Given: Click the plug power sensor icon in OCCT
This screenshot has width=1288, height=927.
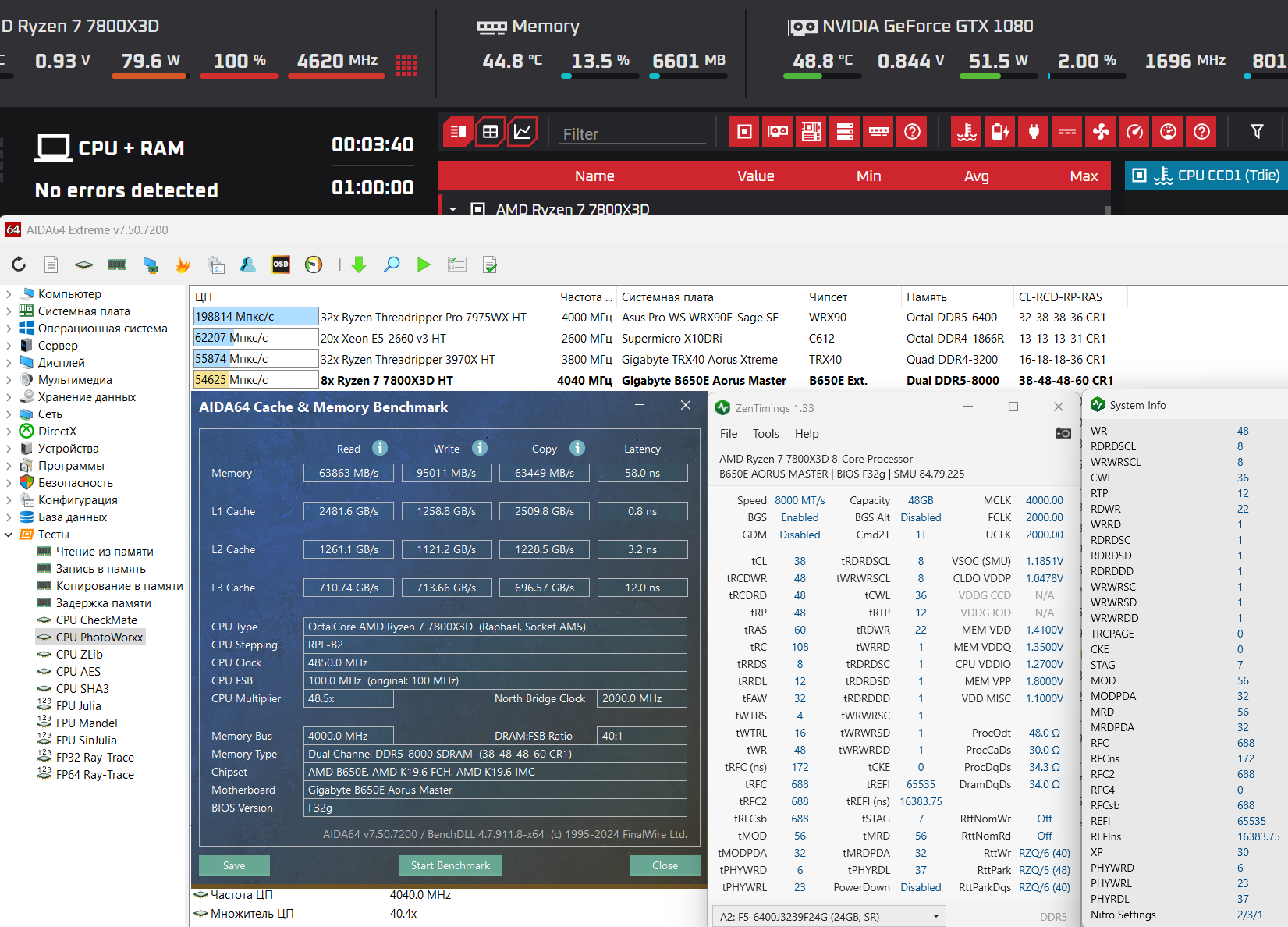Looking at the screenshot, I should coord(1034,131).
